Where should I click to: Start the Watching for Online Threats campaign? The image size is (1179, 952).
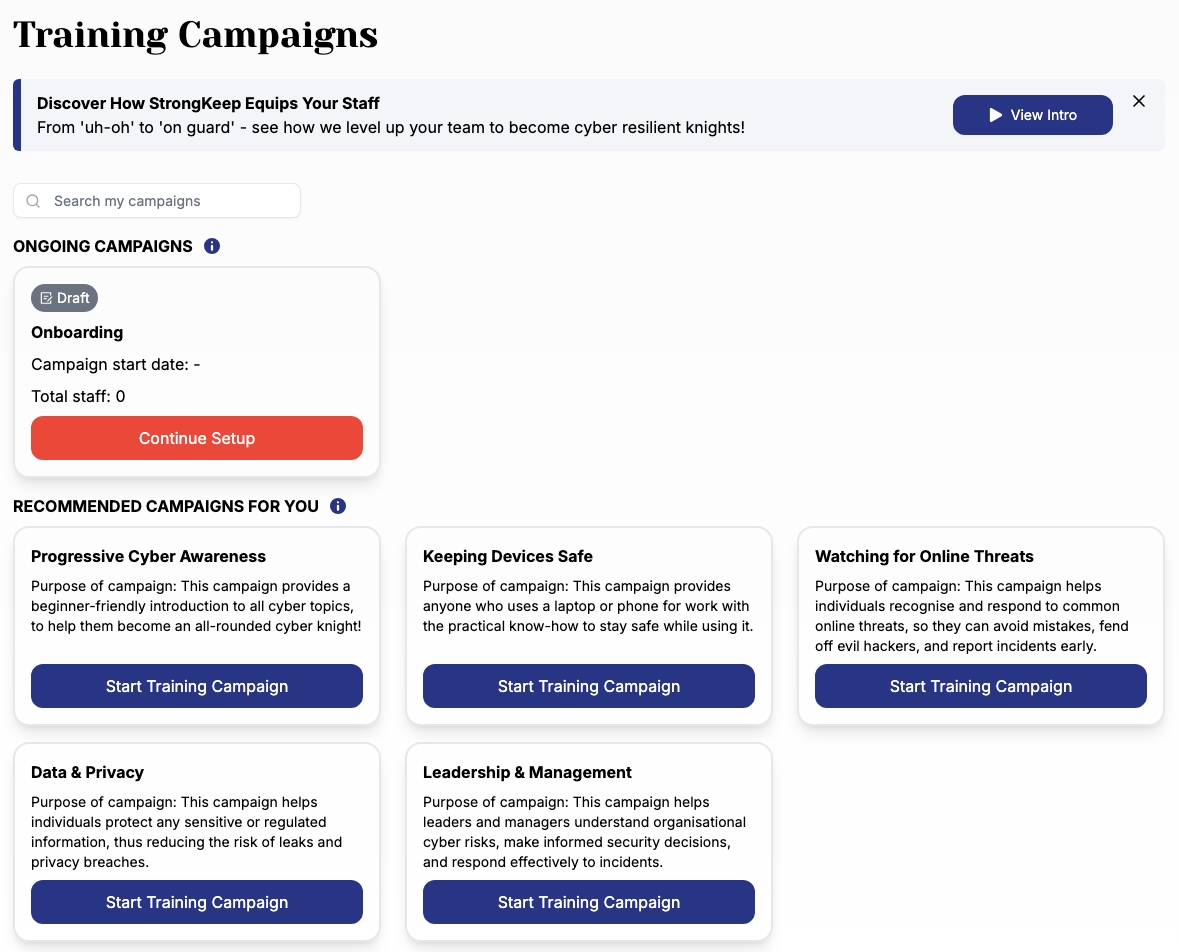(981, 686)
